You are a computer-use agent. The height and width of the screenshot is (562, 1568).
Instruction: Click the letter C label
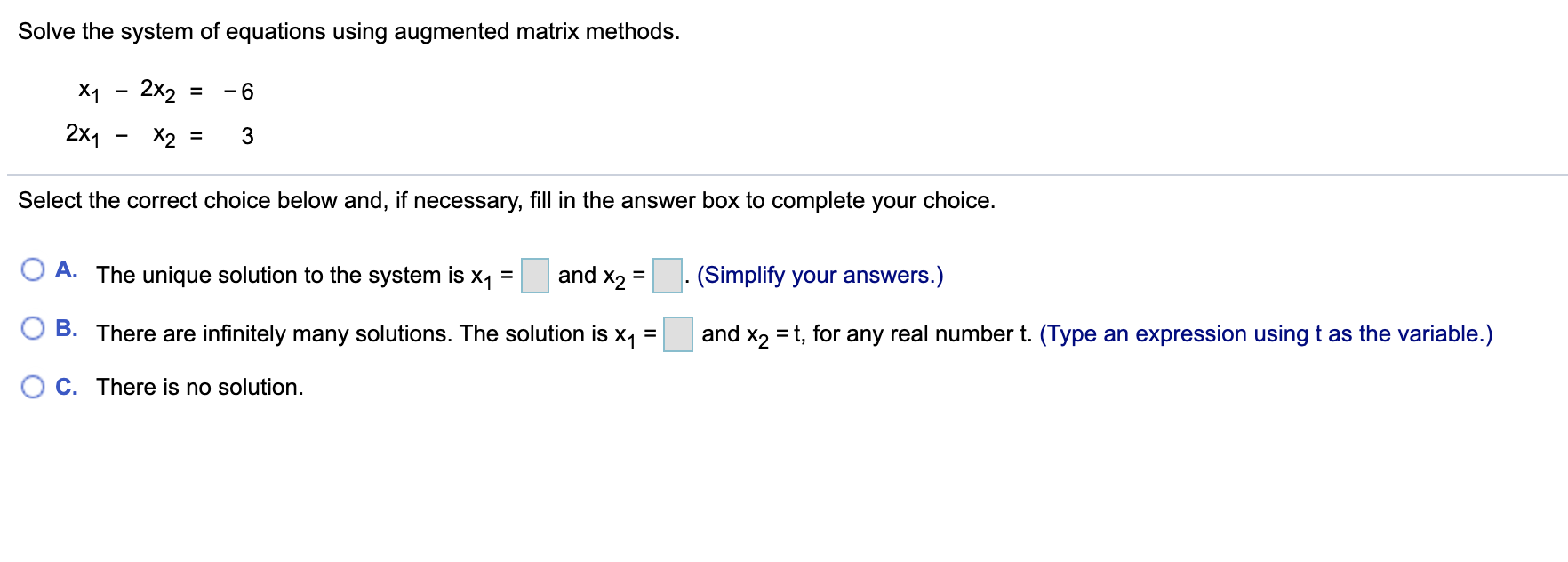tap(68, 386)
